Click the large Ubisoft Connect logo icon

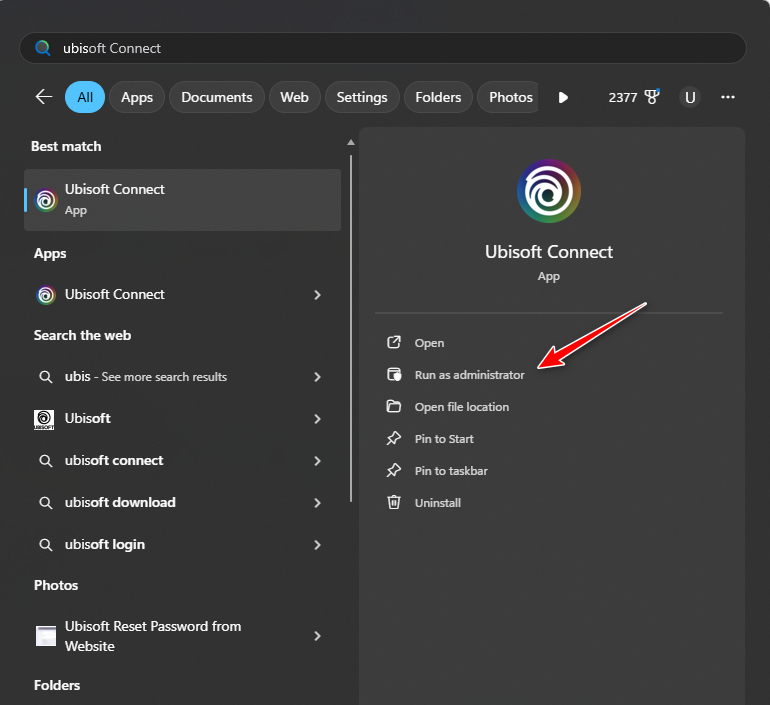(x=549, y=192)
